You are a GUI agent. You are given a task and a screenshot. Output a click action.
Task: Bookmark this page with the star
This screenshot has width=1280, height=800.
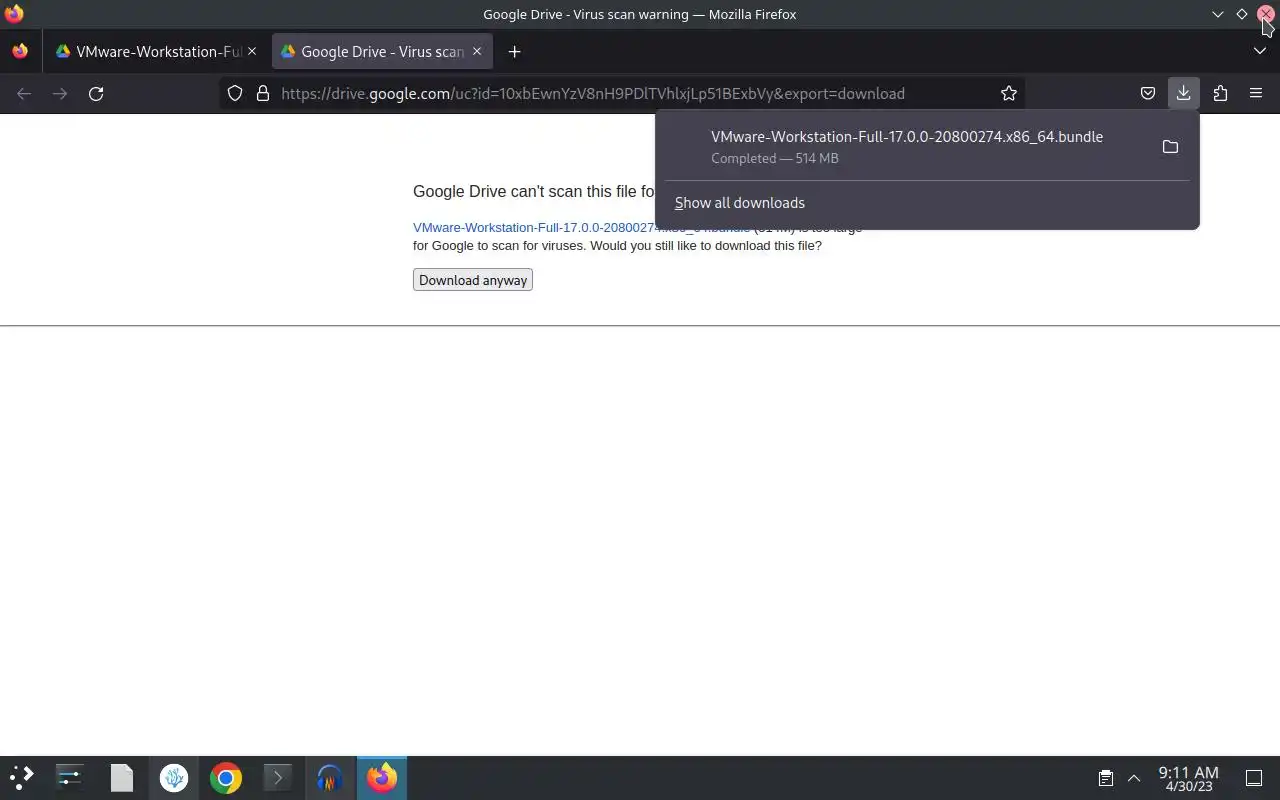(1009, 93)
